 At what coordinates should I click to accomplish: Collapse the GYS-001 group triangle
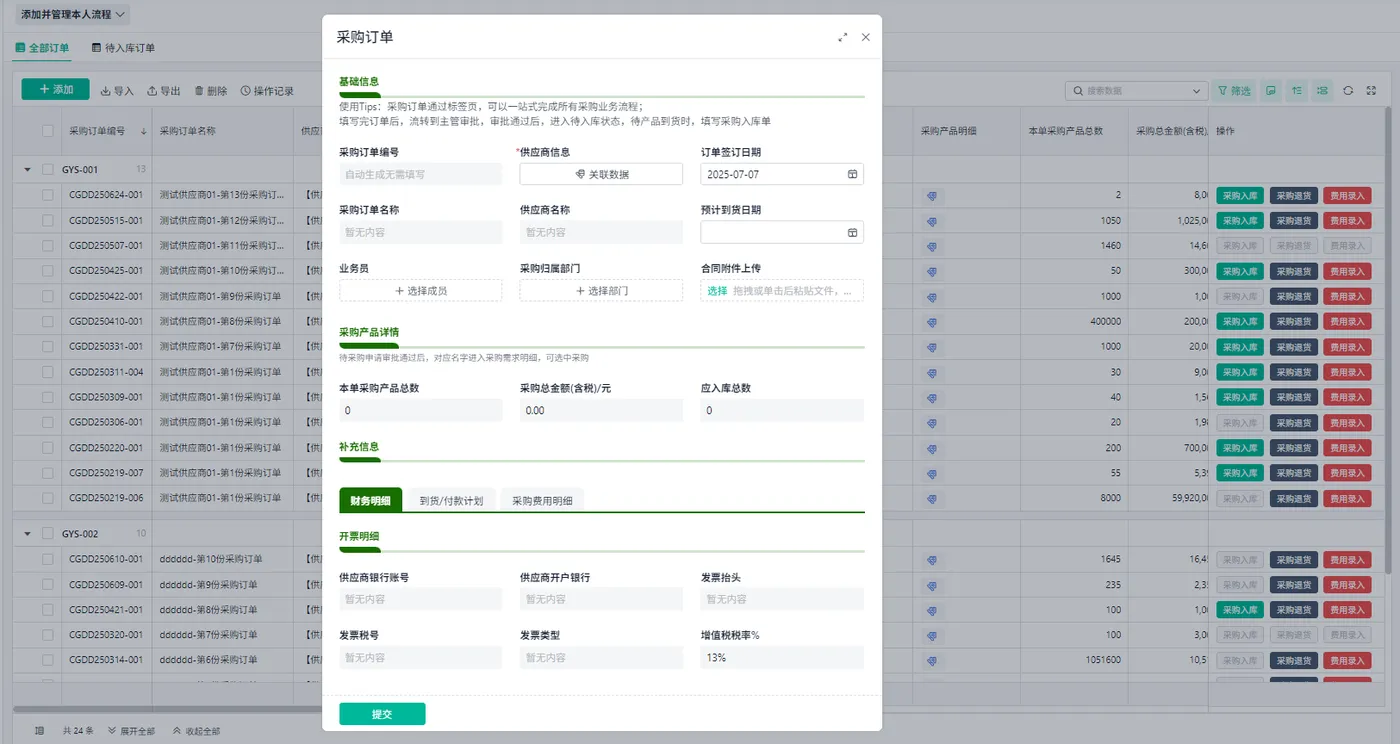click(x=28, y=170)
